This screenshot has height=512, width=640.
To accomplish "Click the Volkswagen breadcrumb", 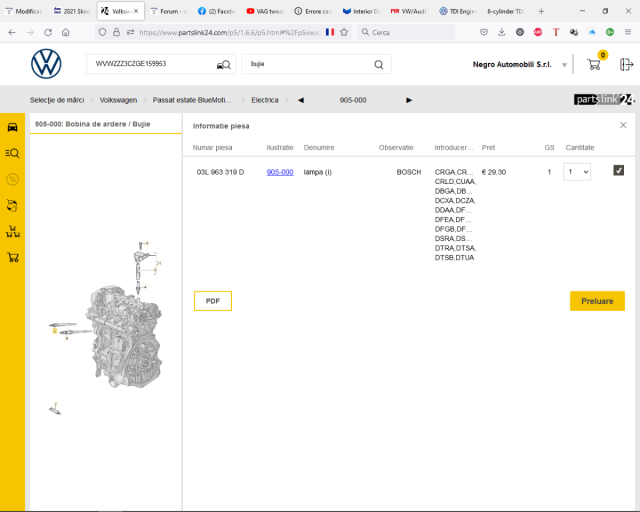I will (x=119, y=100).
